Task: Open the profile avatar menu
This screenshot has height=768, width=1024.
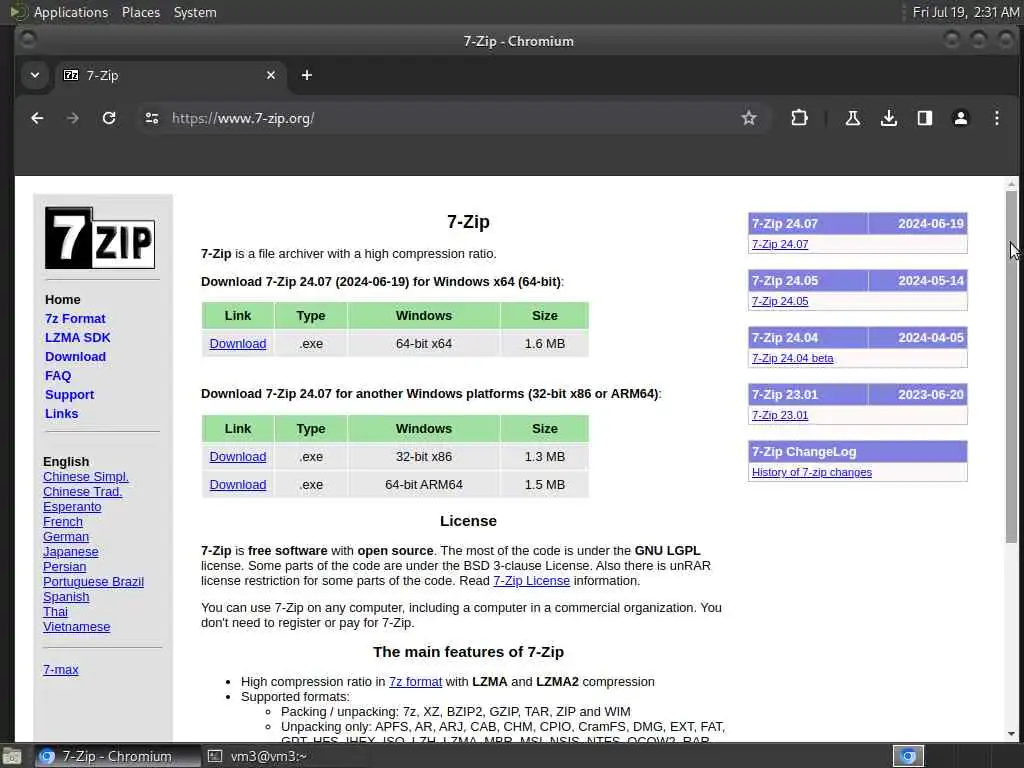Action: 961,118
